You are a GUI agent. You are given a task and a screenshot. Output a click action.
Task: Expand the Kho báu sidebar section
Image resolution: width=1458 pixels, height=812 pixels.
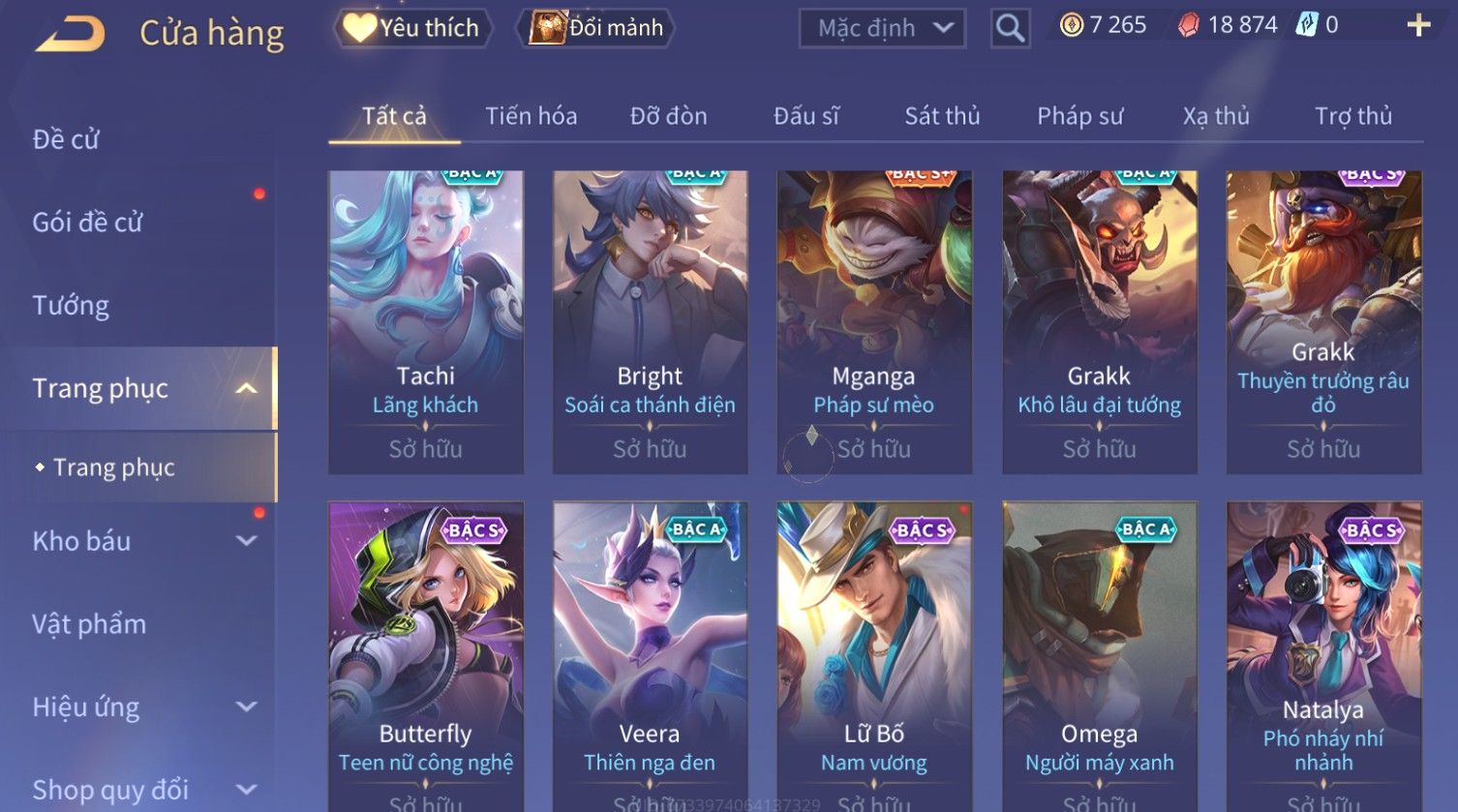click(247, 541)
